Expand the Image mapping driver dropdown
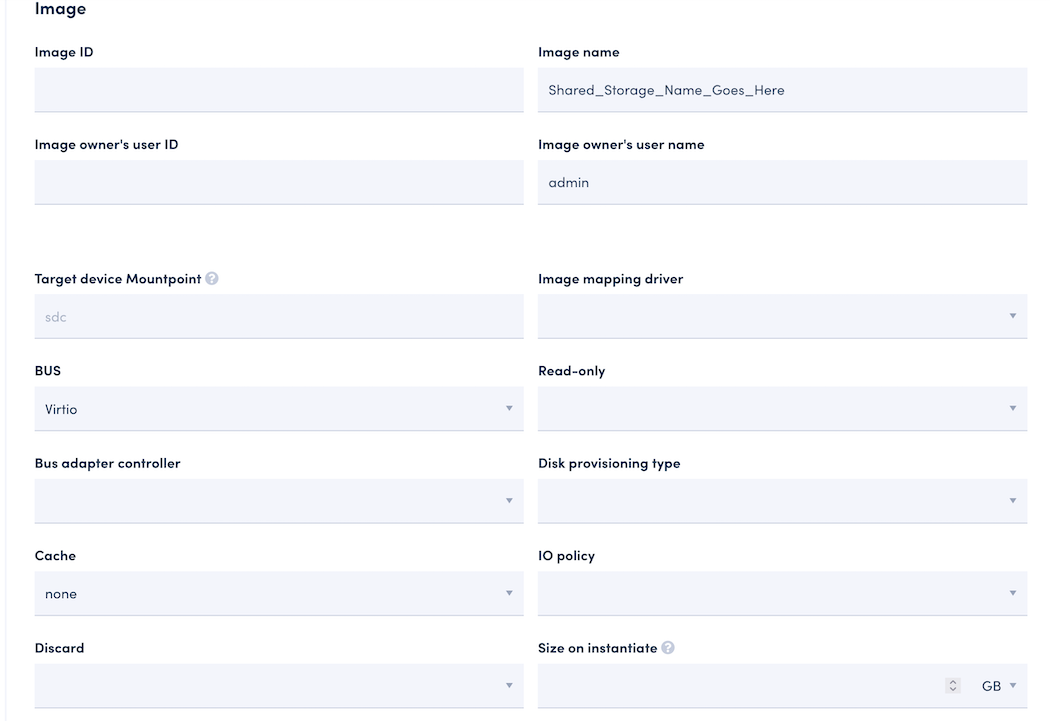Screen dimensions: 1050x721 coord(782,316)
